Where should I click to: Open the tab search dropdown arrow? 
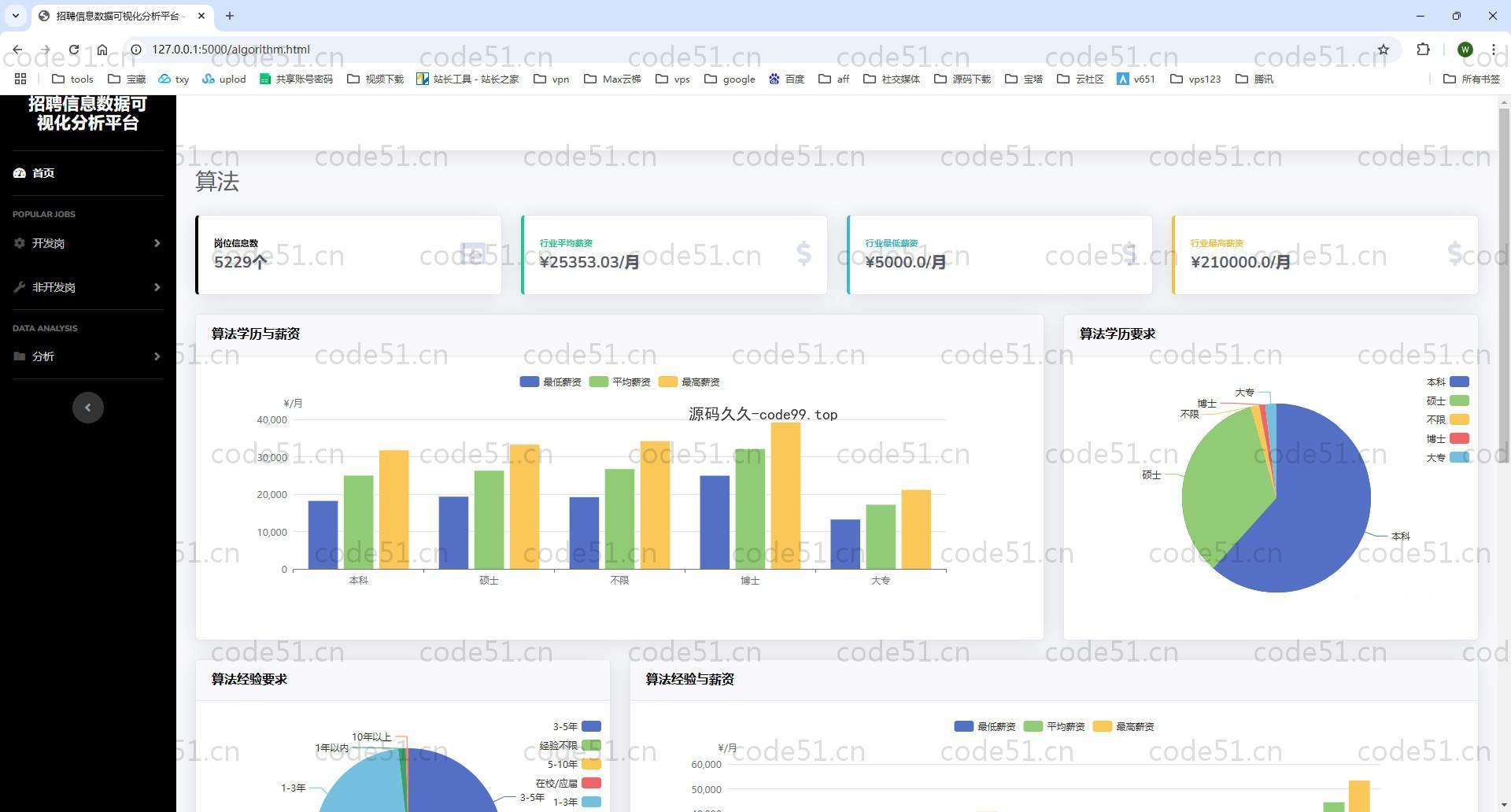point(16,16)
